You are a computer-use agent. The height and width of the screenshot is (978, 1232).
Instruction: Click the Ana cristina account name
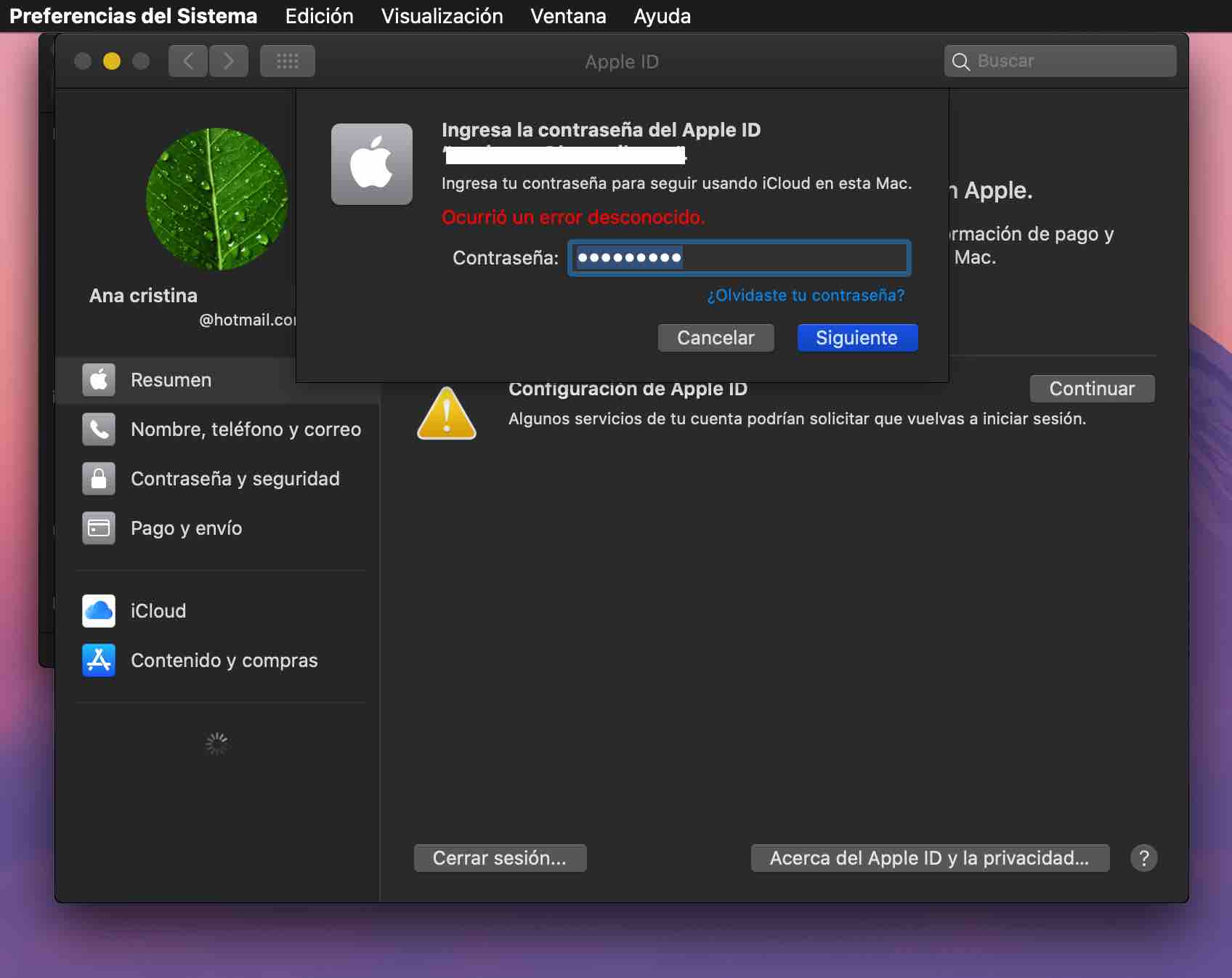(x=144, y=296)
